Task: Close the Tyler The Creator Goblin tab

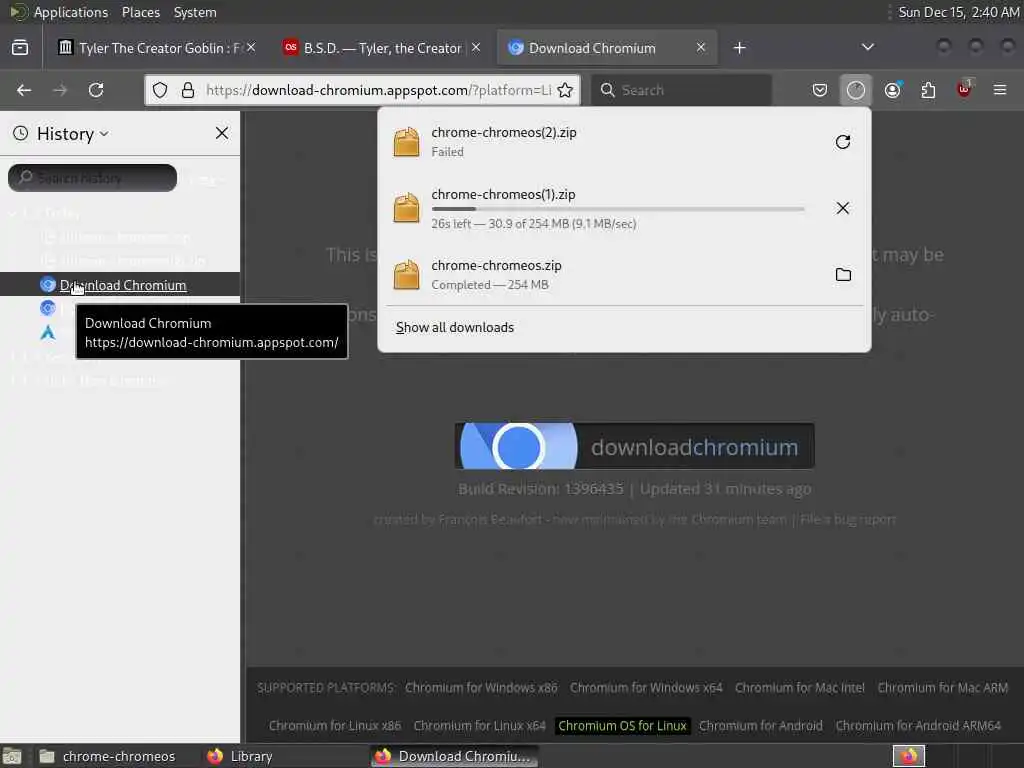Action: point(251,48)
